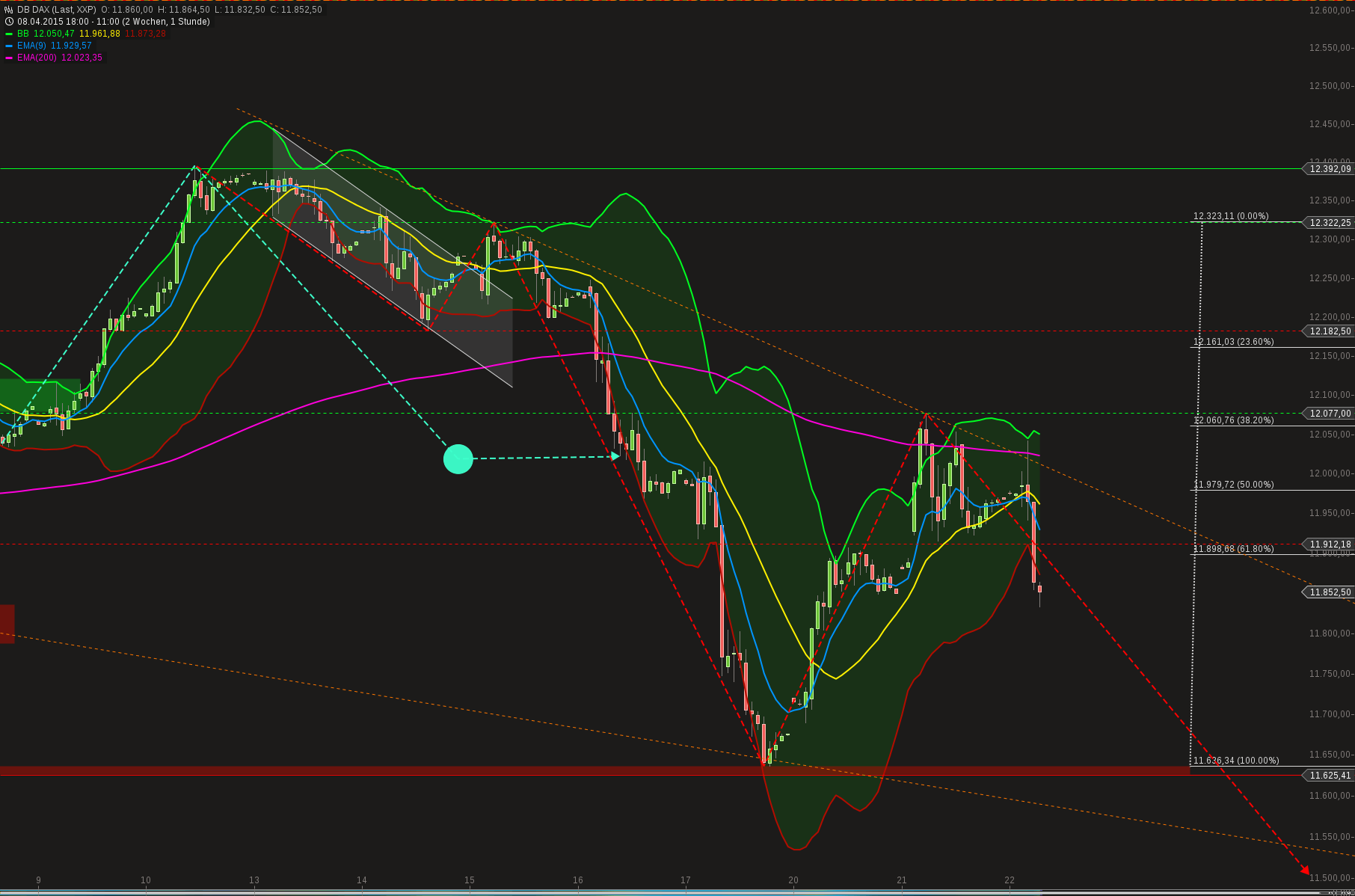Click the 12.077,00 price tag on the axis
1355x896 pixels.
coord(1330,414)
